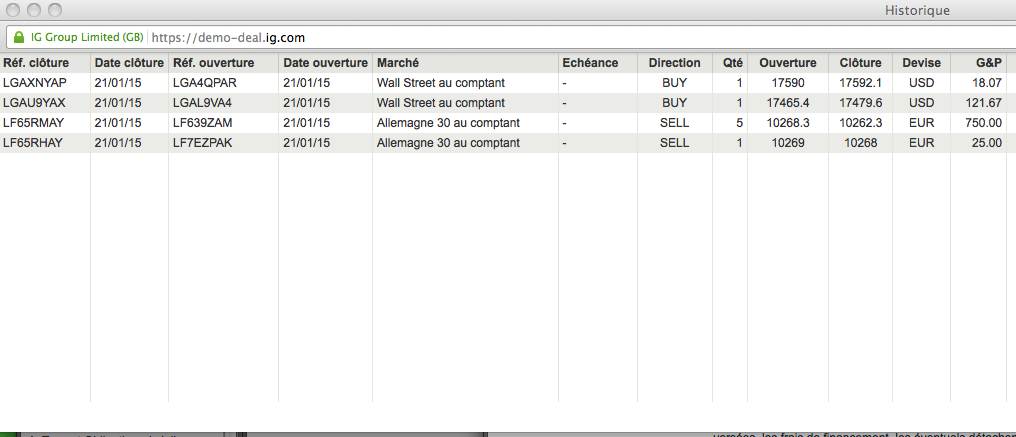Click the Clôture price column header
Screen dimensions: 1016x437
861,63
